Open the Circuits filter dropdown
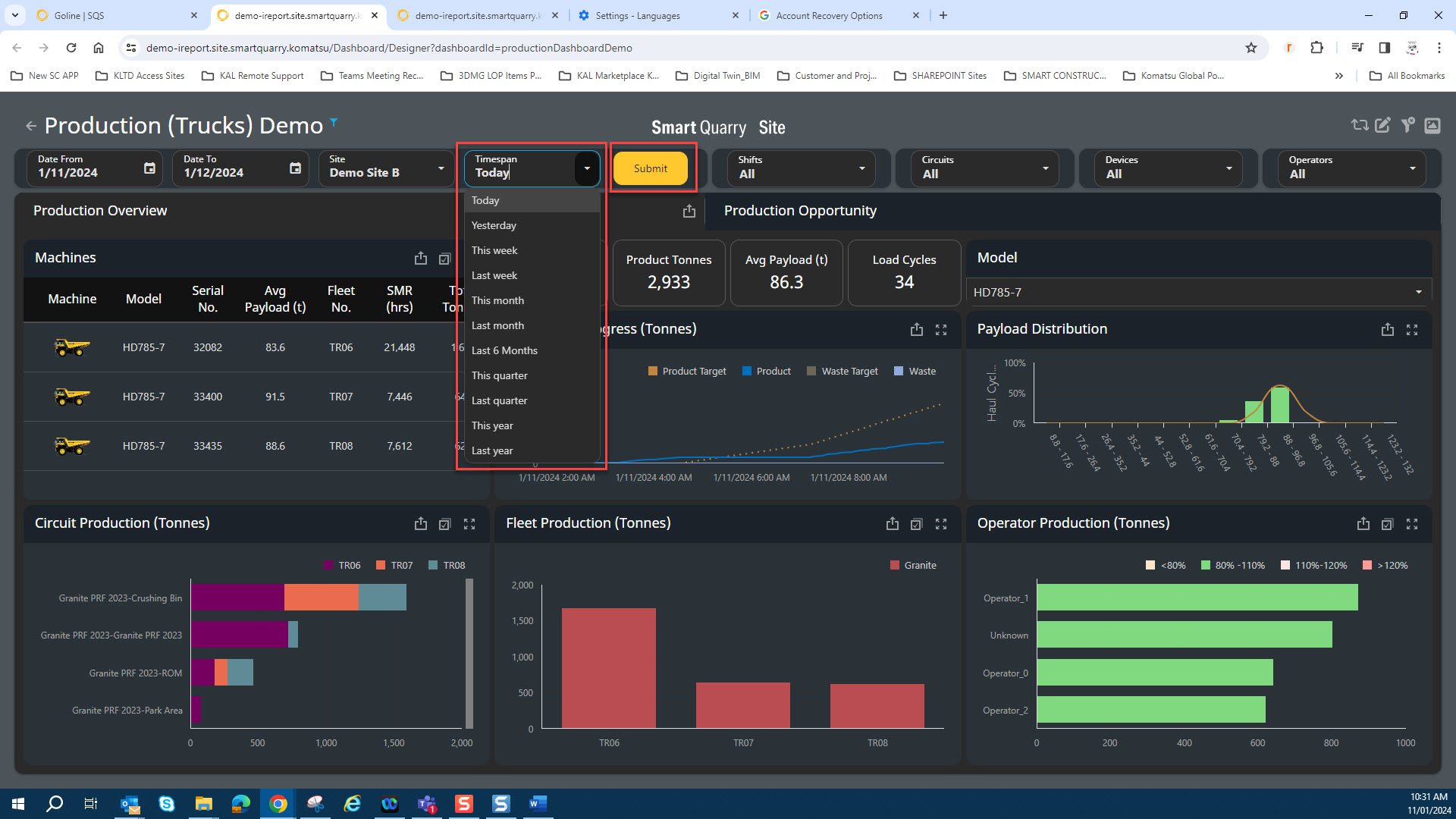 (986, 168)
